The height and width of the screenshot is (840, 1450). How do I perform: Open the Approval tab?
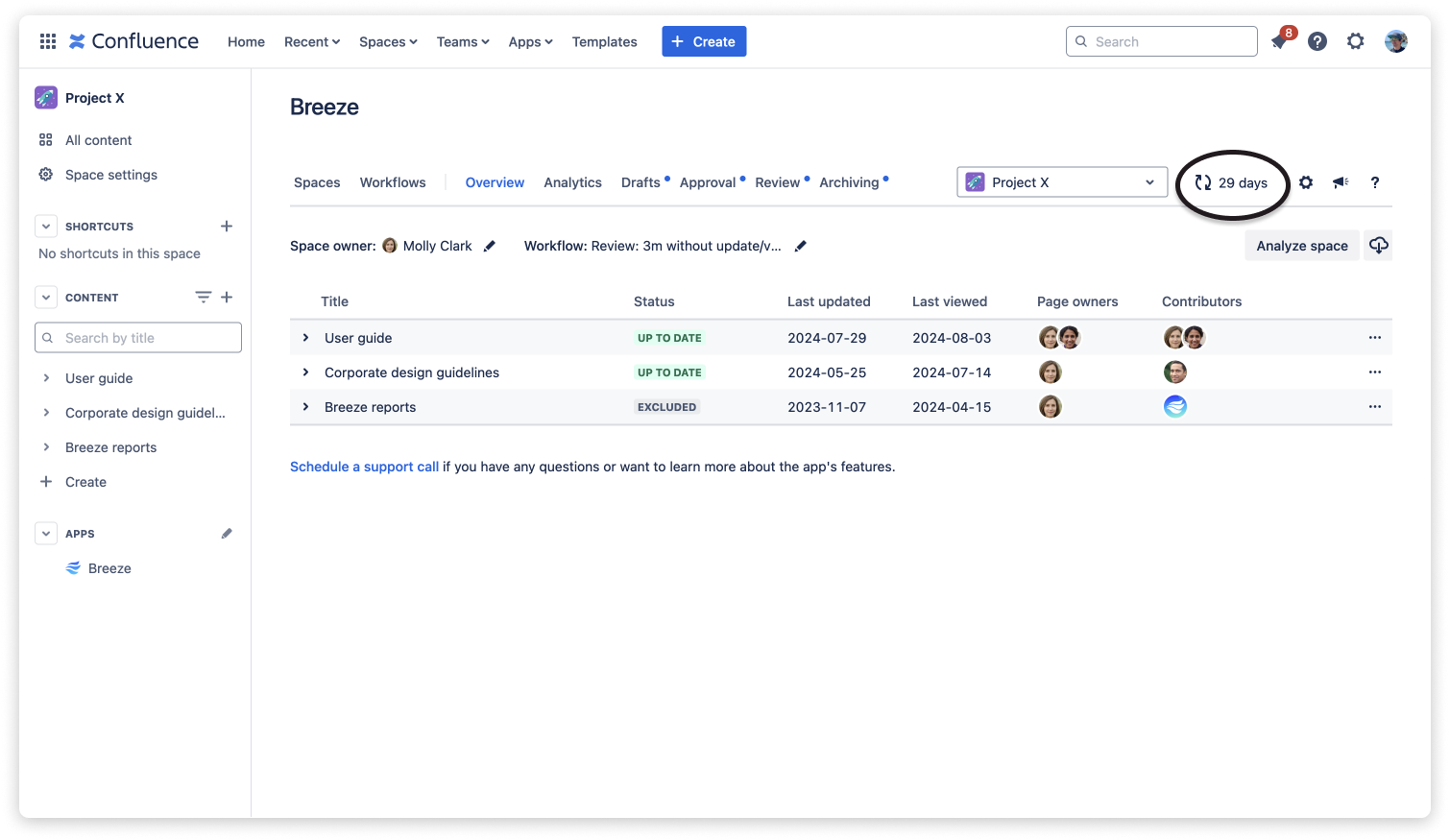pos(708,182)
